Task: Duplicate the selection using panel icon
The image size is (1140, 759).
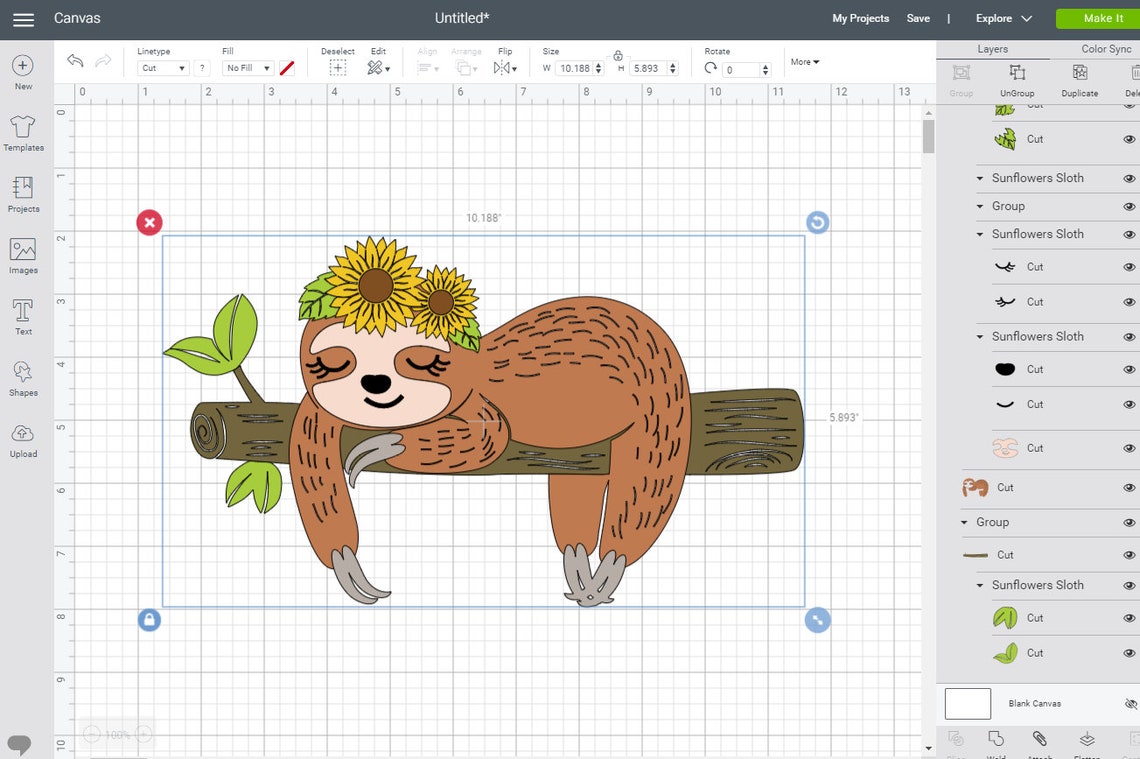Action: click(x=1079, y=80)
